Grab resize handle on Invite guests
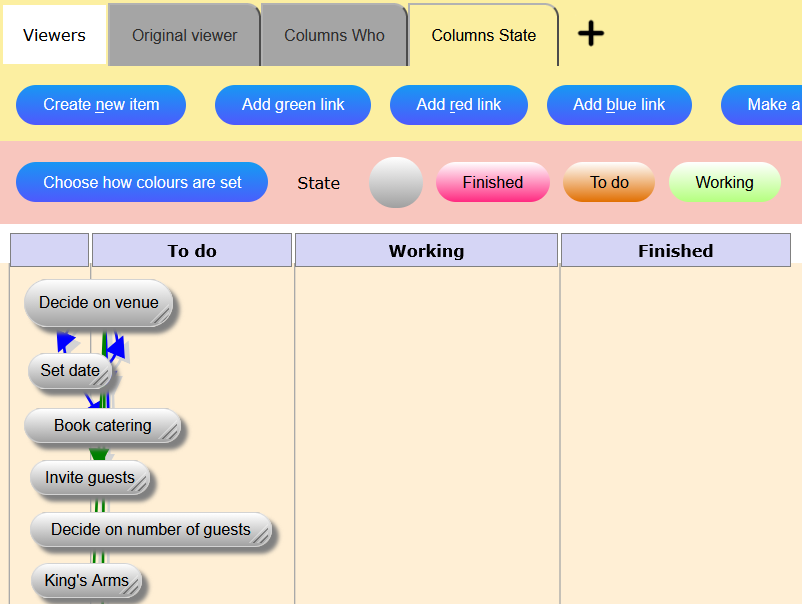Image resolution: width=802 pixels, height=604 pixels. click(138, 484)
